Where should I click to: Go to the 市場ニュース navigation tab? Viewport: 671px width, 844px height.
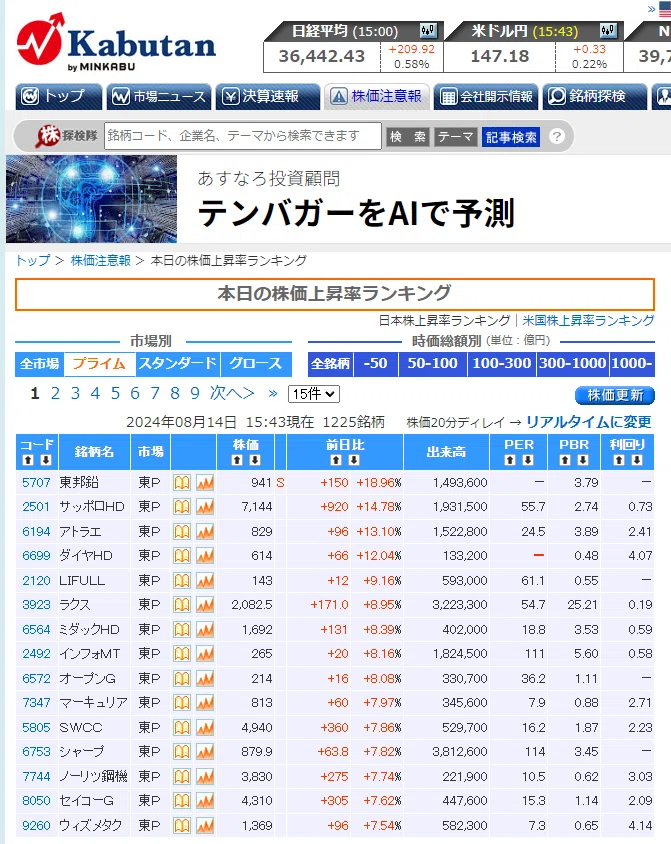[x=158, y=97]
